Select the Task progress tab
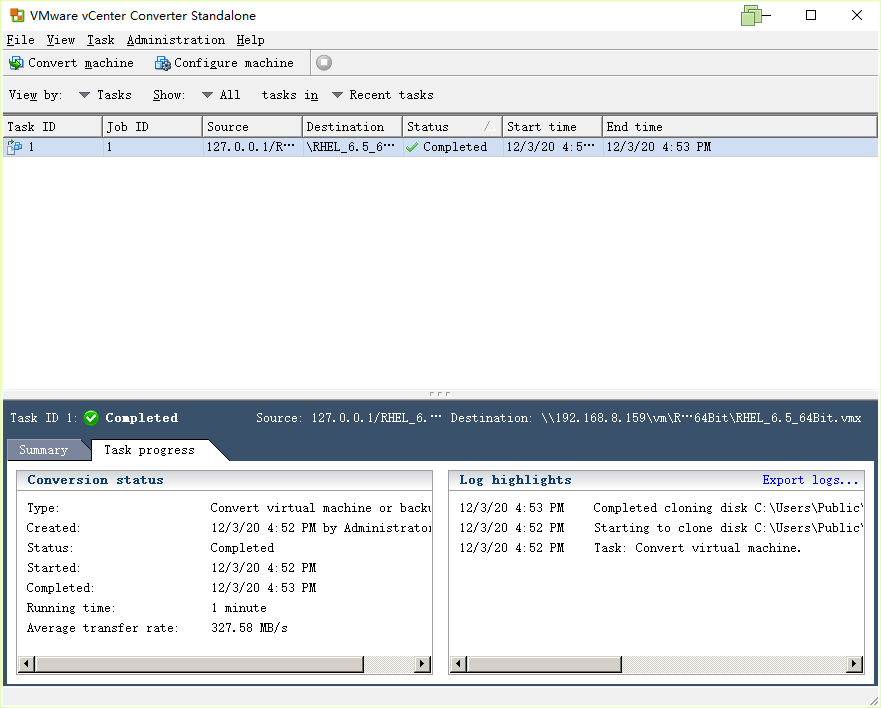 tap(149, 450)
